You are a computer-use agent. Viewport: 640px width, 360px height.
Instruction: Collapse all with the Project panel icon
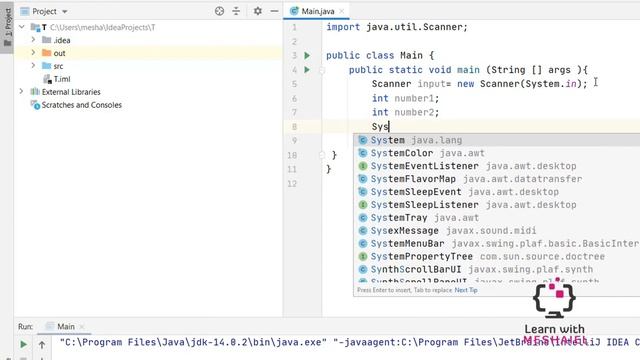tap(236, 11)
